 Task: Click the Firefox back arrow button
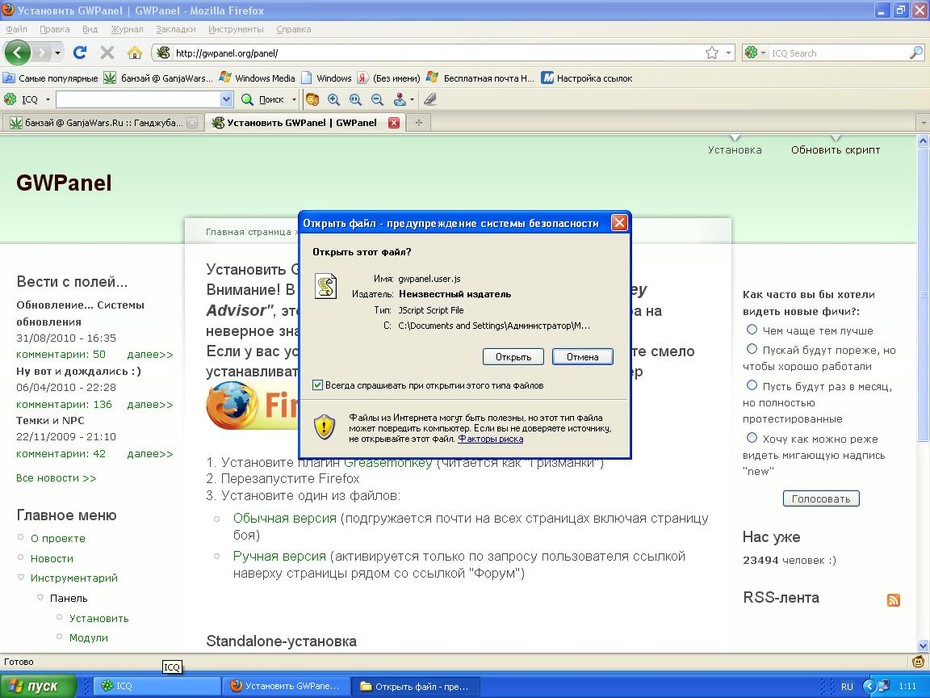(17, 53)
